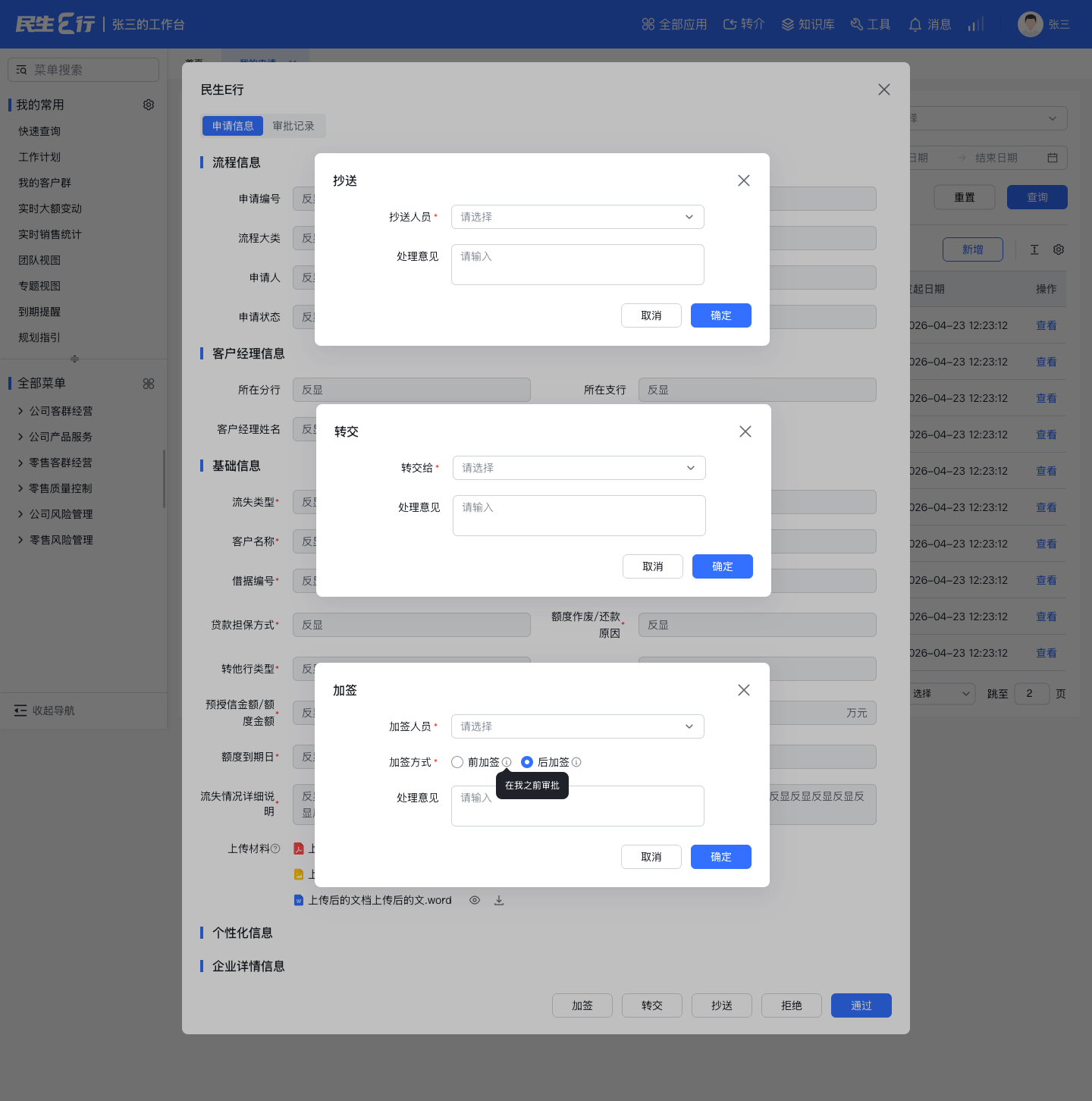Viewport: 1092px width, 1101px height.
Task: Click table settings gear next to 新增
Action: 1059,249
